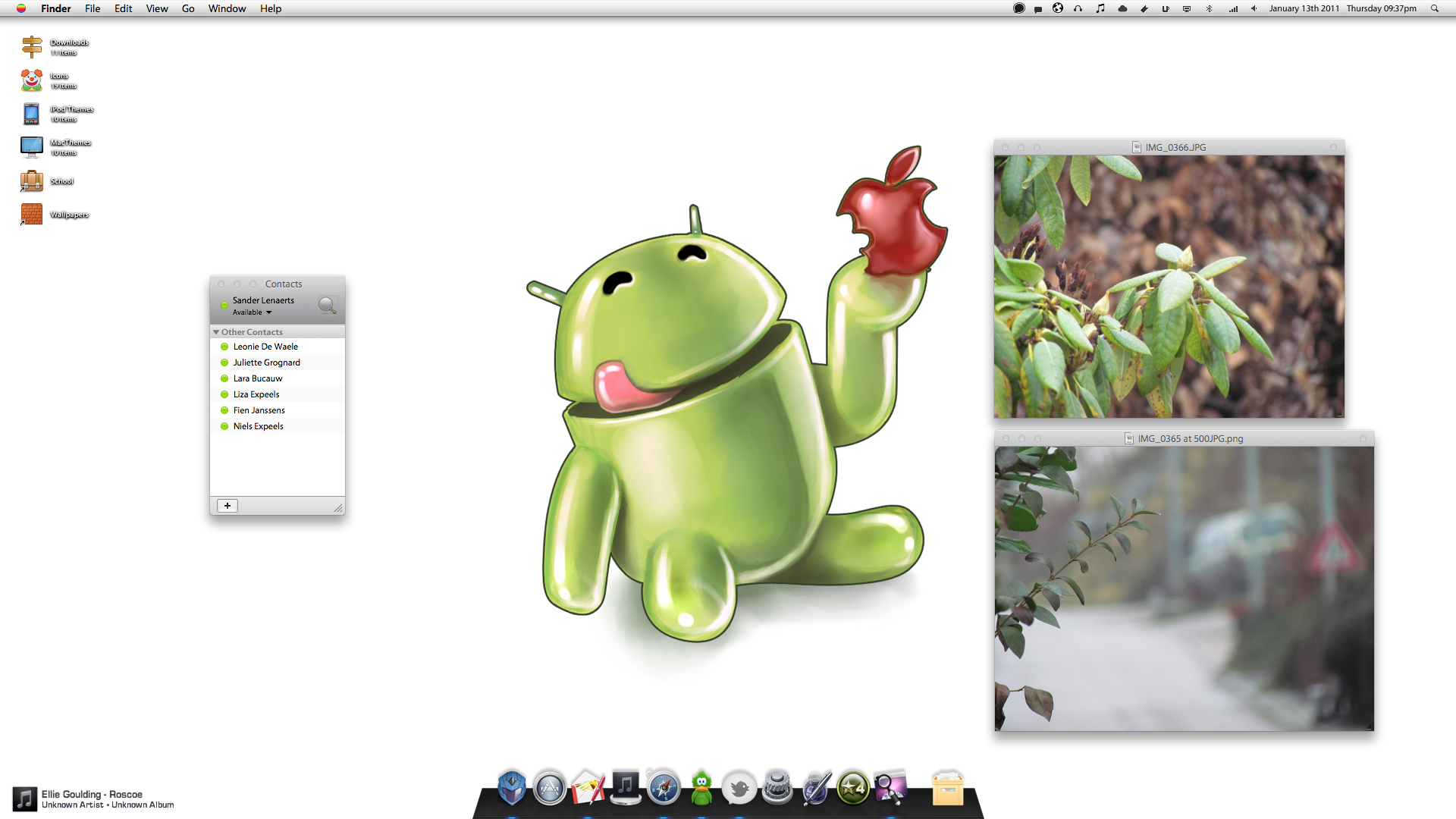Open the Window menu
The image size is (1456, 819).
coord(227,8)
